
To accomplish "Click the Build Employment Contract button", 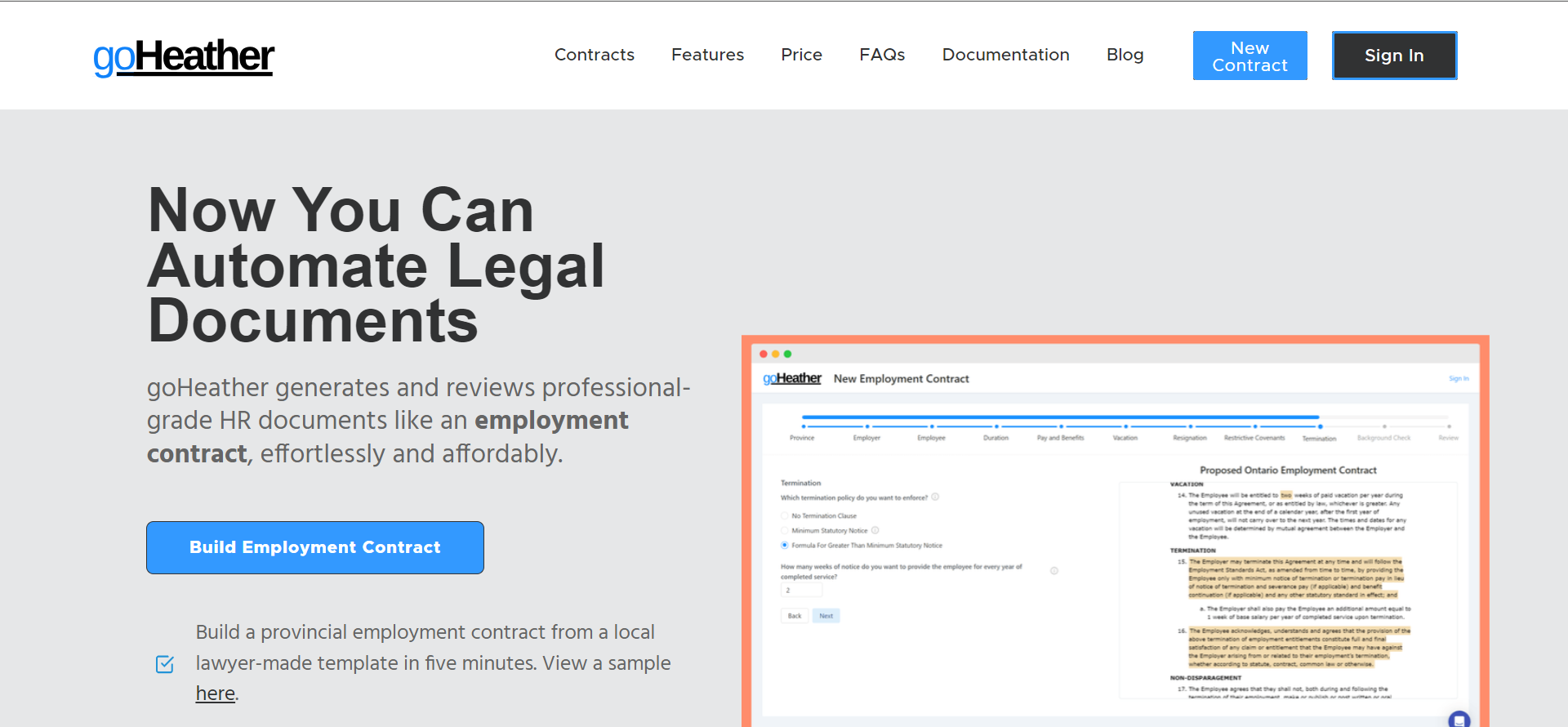I will [x=315, y=547].
